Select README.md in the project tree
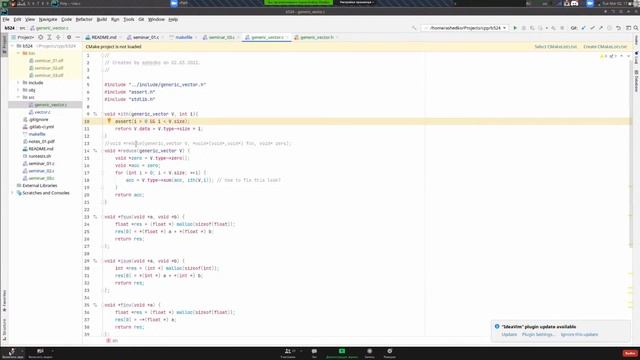640x360 pixels. tap(40, 149)
